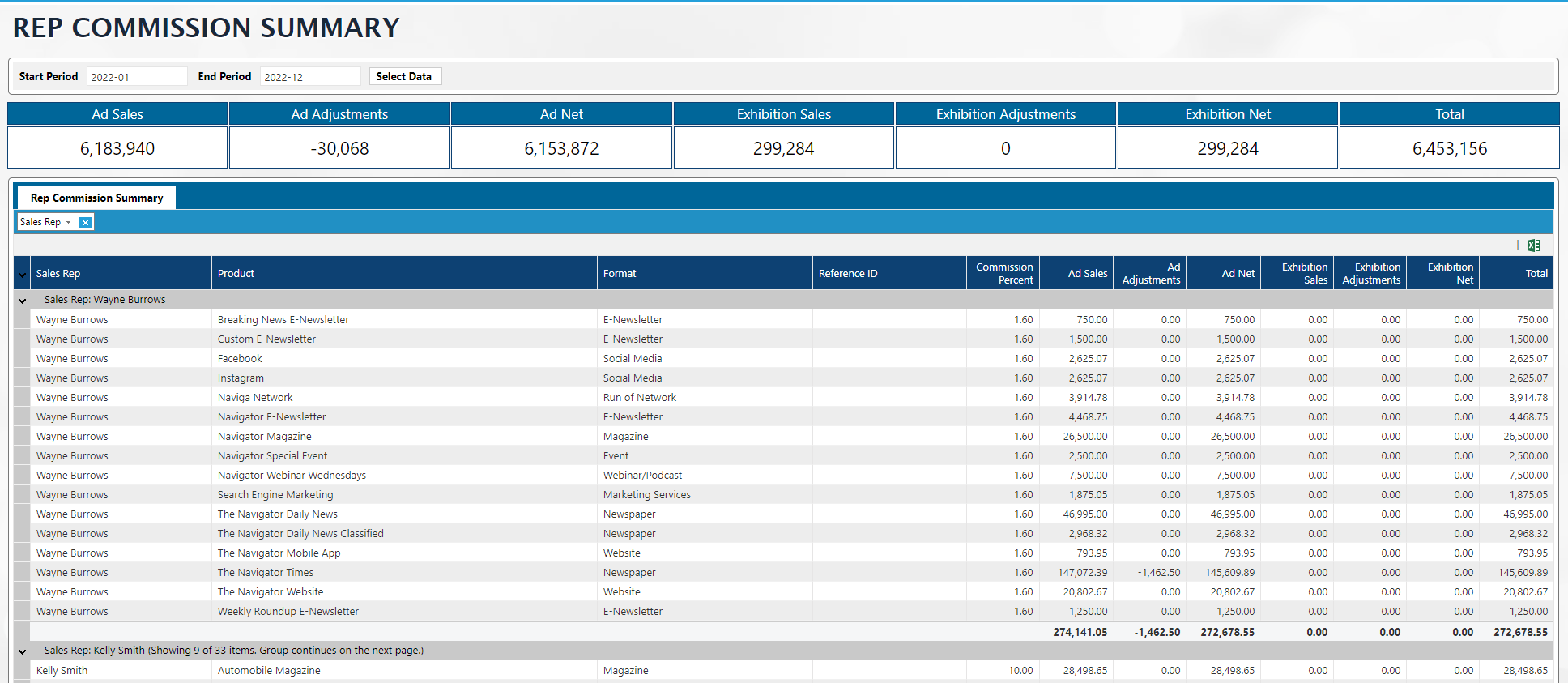Remove the Sales Rep grouping chip
Viewport: 1568px width, 683px height.
[x=85, y=222]
